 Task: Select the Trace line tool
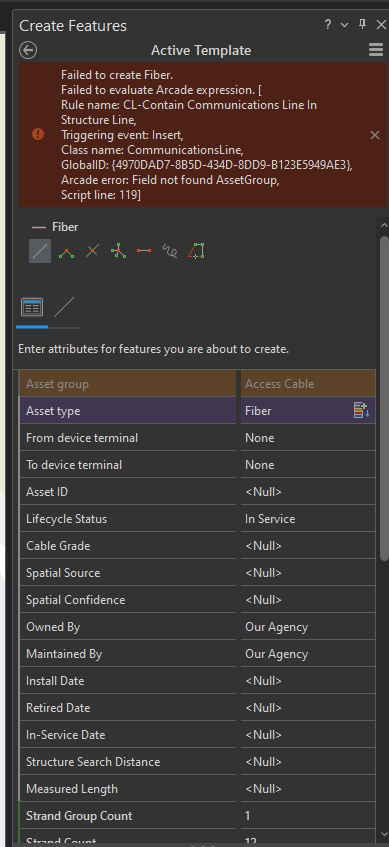tap(196, 251)
